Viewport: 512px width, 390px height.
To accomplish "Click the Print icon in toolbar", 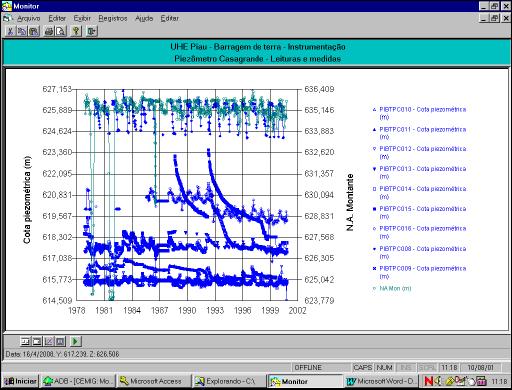I will pos(49,31).
